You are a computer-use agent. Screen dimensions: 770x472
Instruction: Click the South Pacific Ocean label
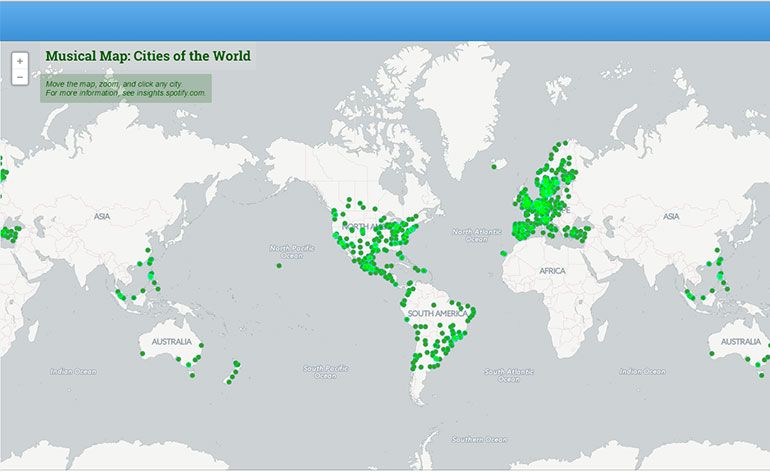[x=325, y=372]
